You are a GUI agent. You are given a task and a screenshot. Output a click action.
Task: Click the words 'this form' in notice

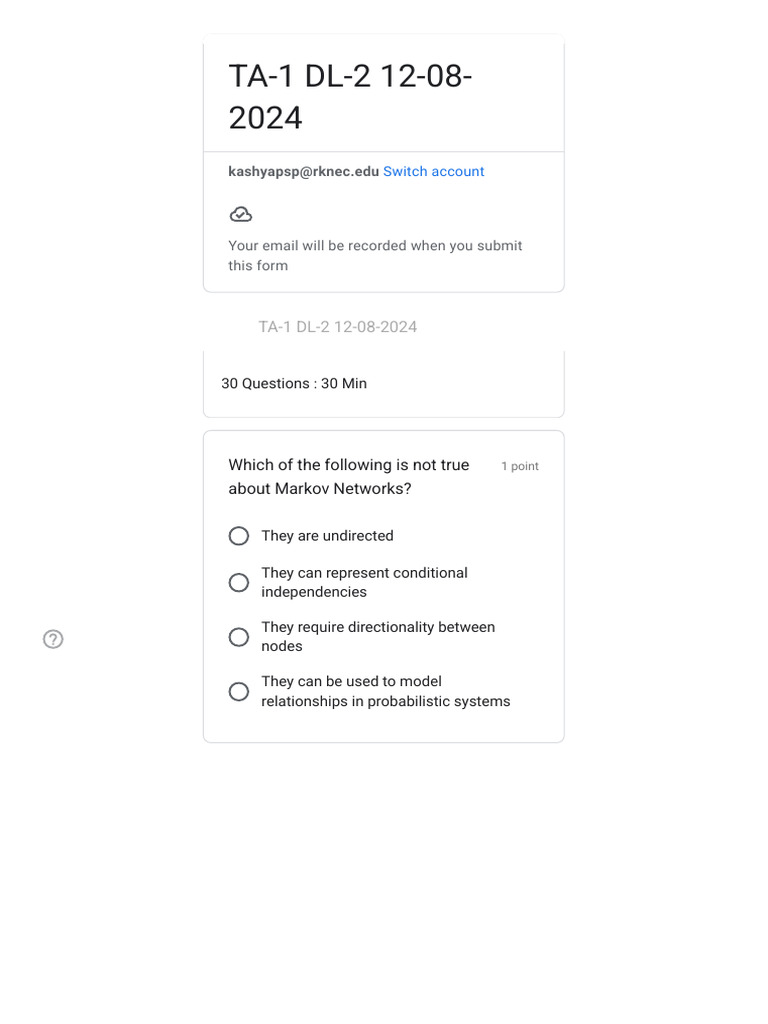[258, 265]
